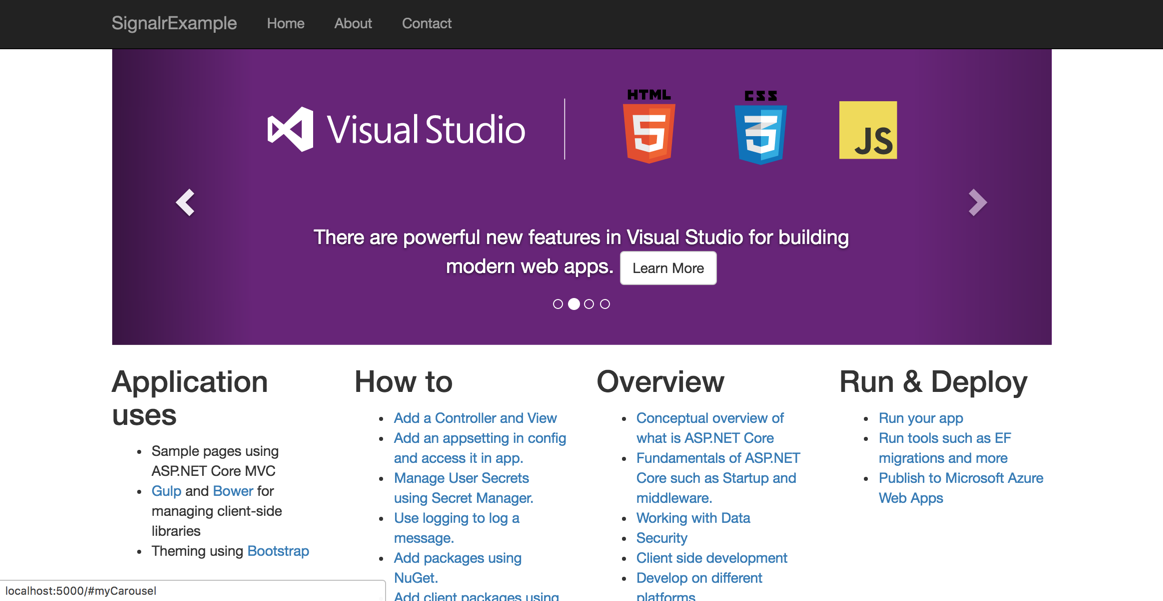This screenshot has height=601, width=1163.
Task: Click the yellow JS logo
Action: pyautogui.click(x=868, y=130)
